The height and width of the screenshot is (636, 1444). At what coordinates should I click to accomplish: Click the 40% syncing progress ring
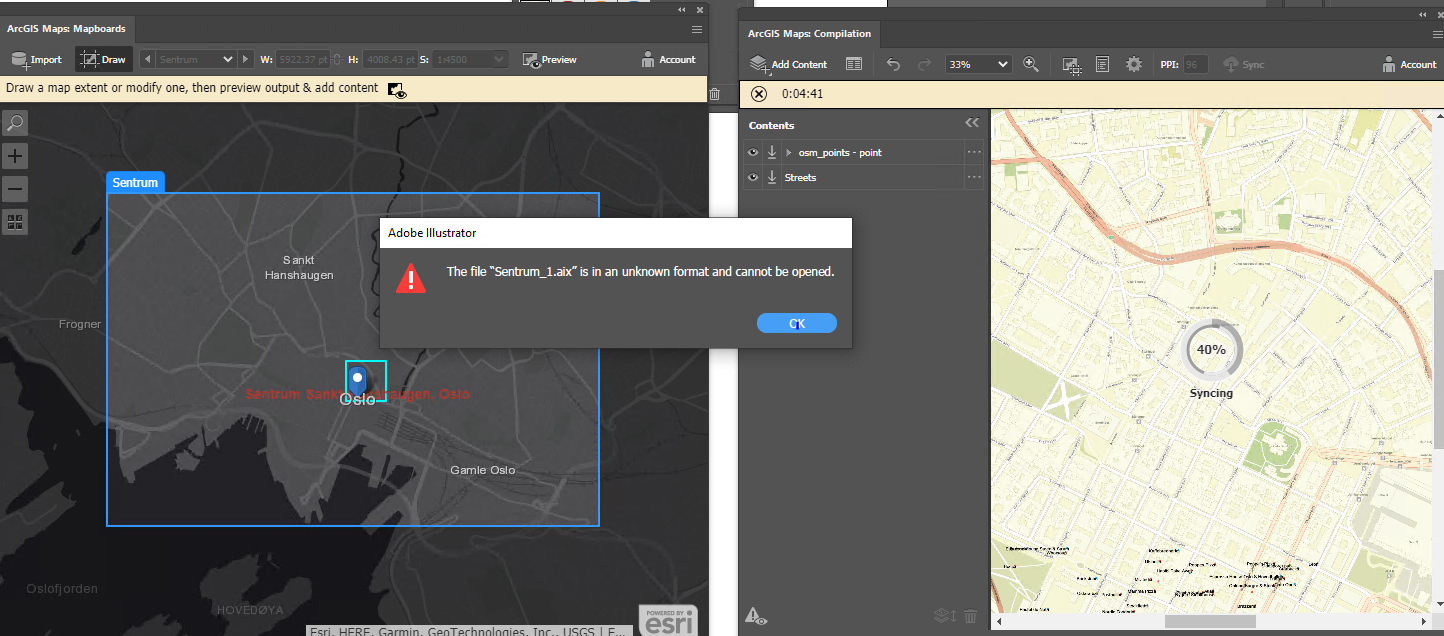click(x=1212, y=350)
